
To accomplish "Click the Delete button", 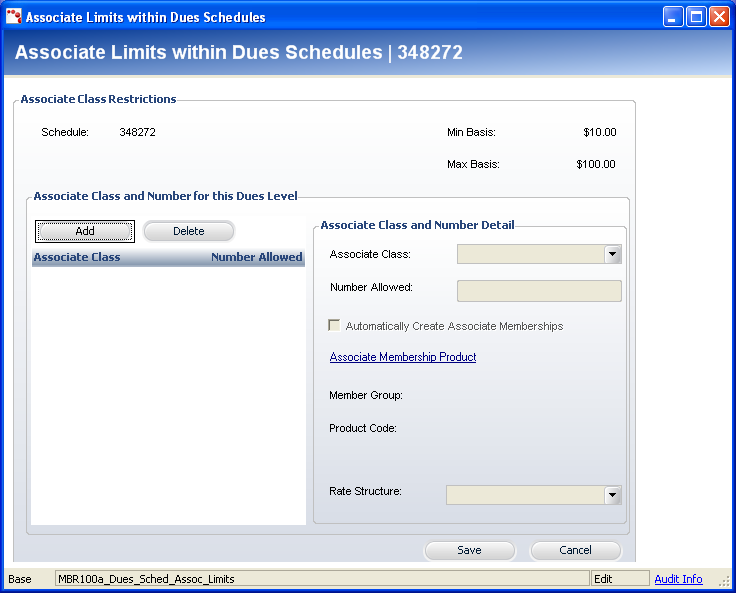I will coord(189,231).
